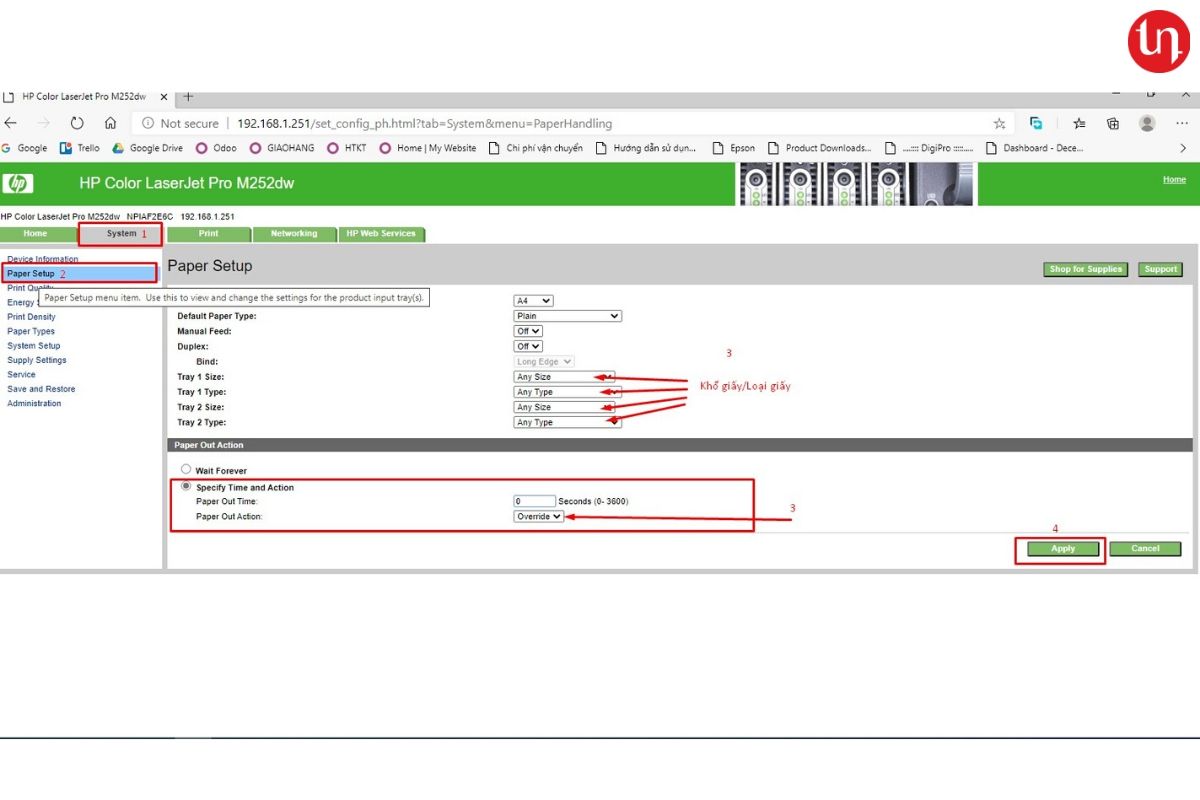Open the Trello bookmark
Screen dimensions: 1200x800
tap(80, 148)
